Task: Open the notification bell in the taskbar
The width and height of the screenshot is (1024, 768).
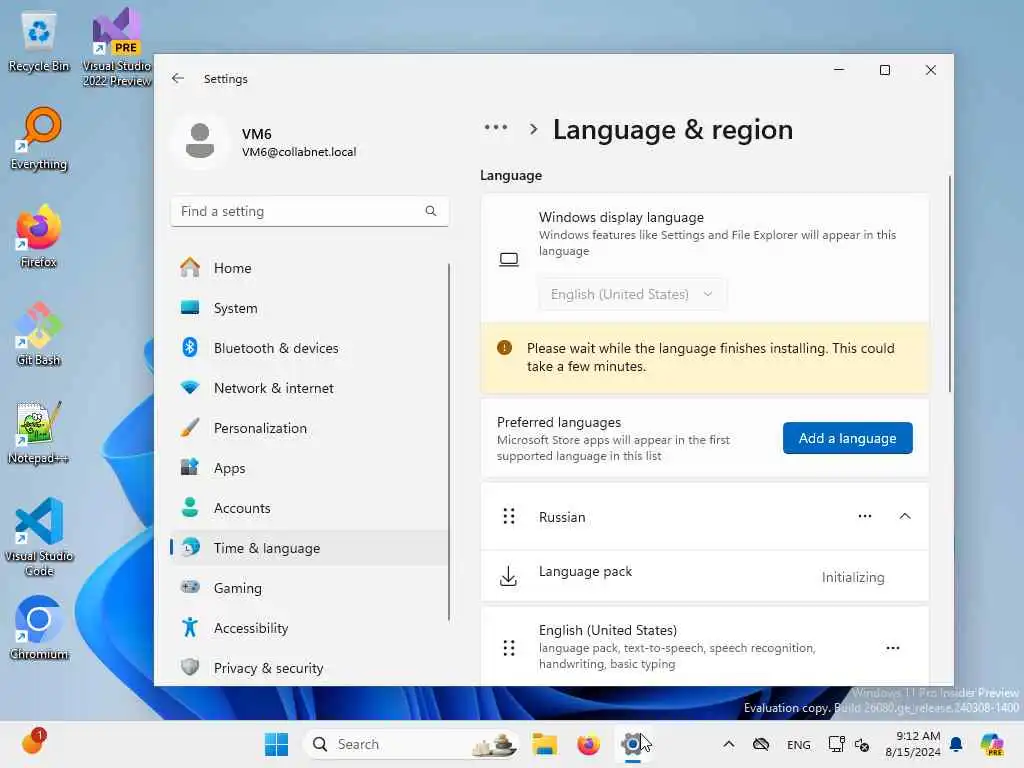Action: 956,744
